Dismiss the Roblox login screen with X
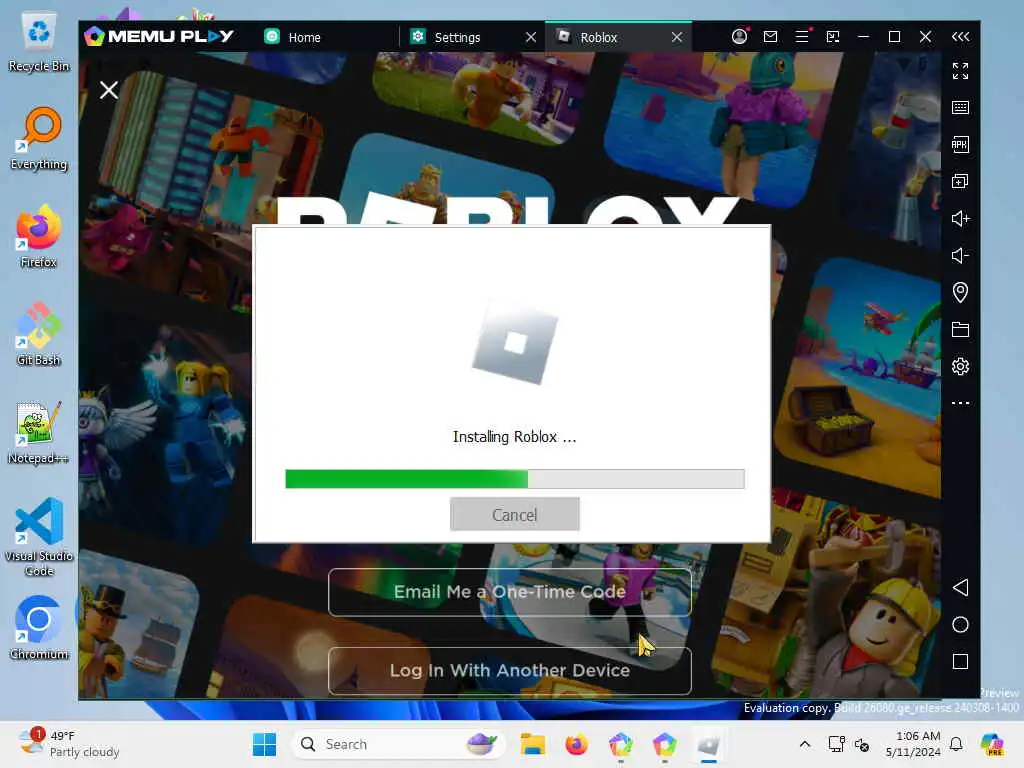 109,89
